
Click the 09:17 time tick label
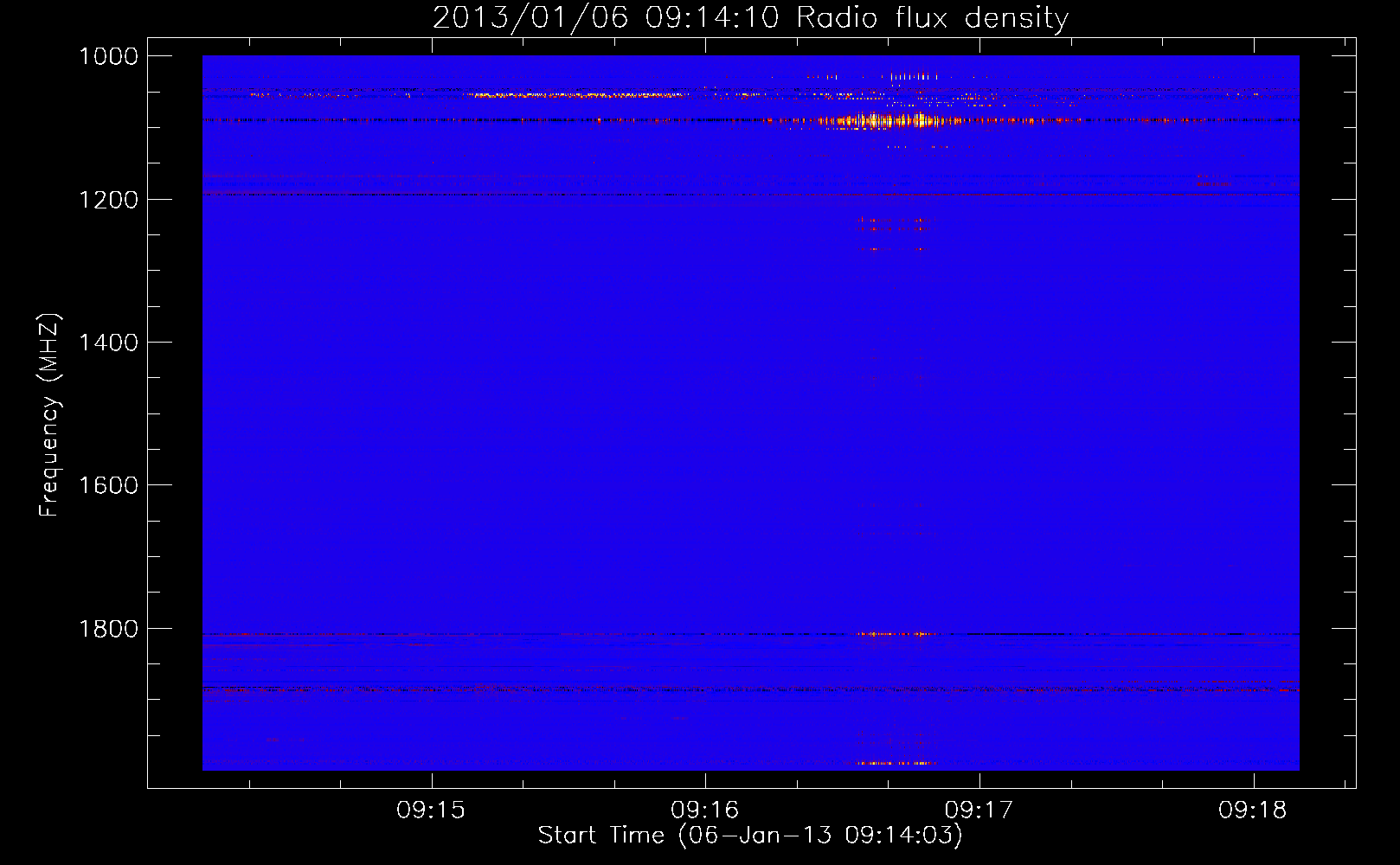point(979,811)
